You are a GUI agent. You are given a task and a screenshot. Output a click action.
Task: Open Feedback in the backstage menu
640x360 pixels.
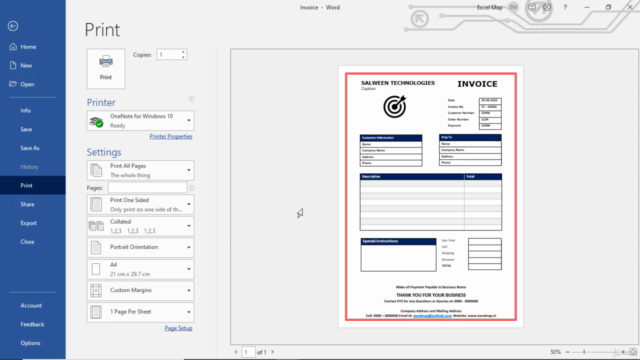[x=33, y=324]
